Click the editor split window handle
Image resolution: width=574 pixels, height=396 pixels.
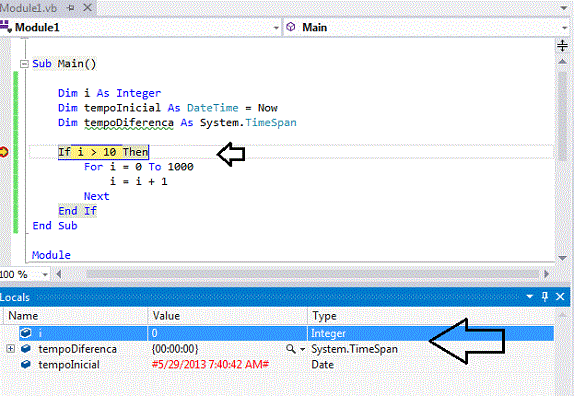coord(562,46)
